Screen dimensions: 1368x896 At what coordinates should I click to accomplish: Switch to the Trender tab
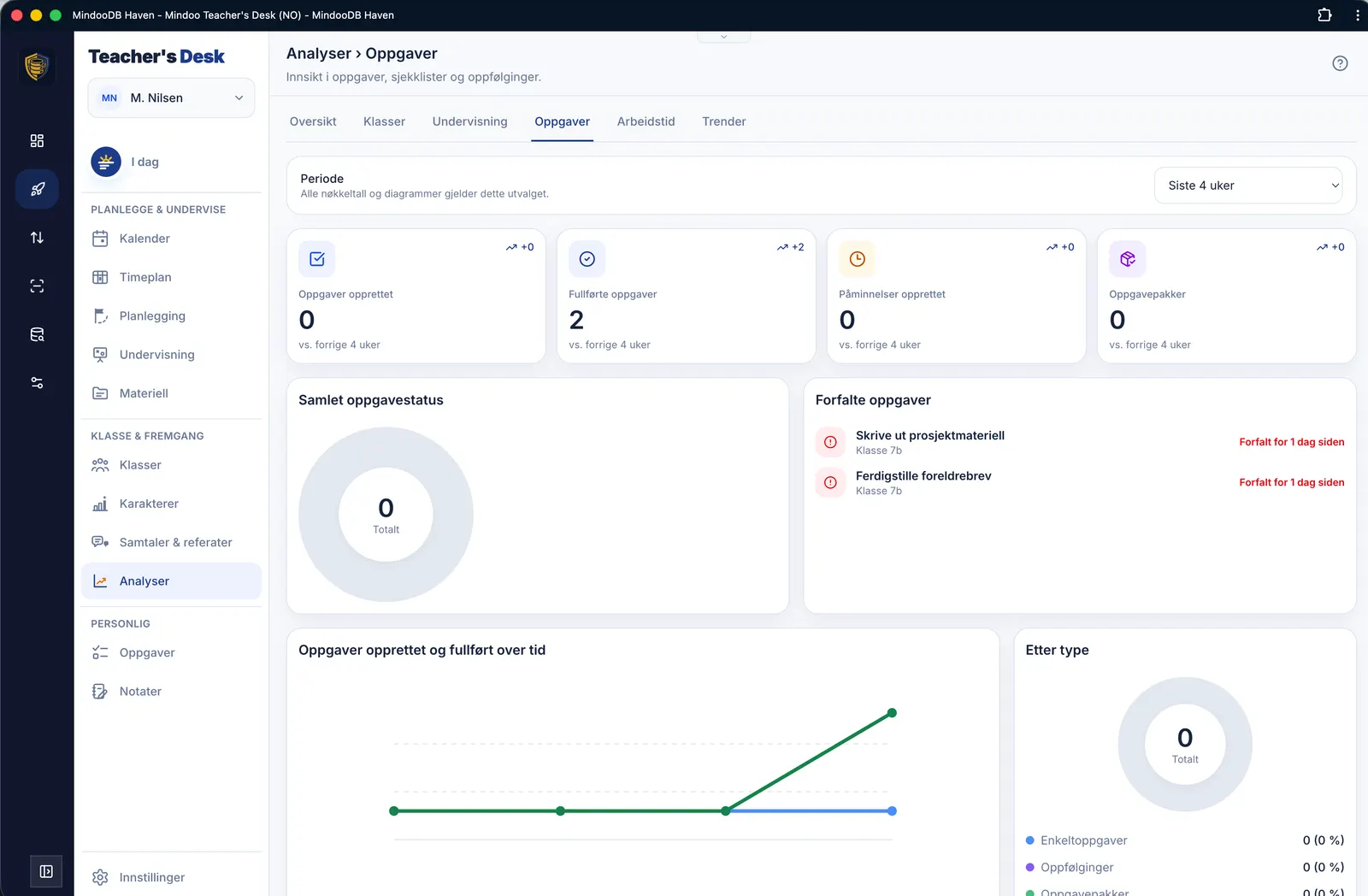pyautogui.click(x=723, y=121)
